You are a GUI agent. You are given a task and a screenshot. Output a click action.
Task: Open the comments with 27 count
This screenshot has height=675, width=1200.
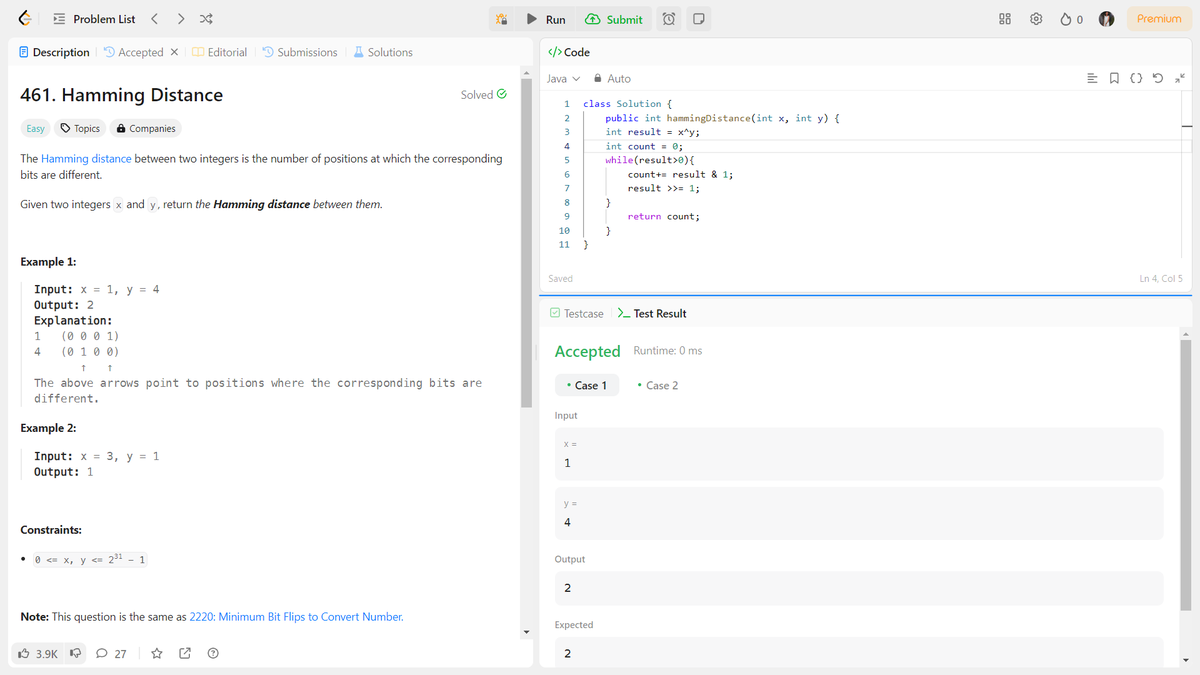pyautogui.click(x=111, y=654)
